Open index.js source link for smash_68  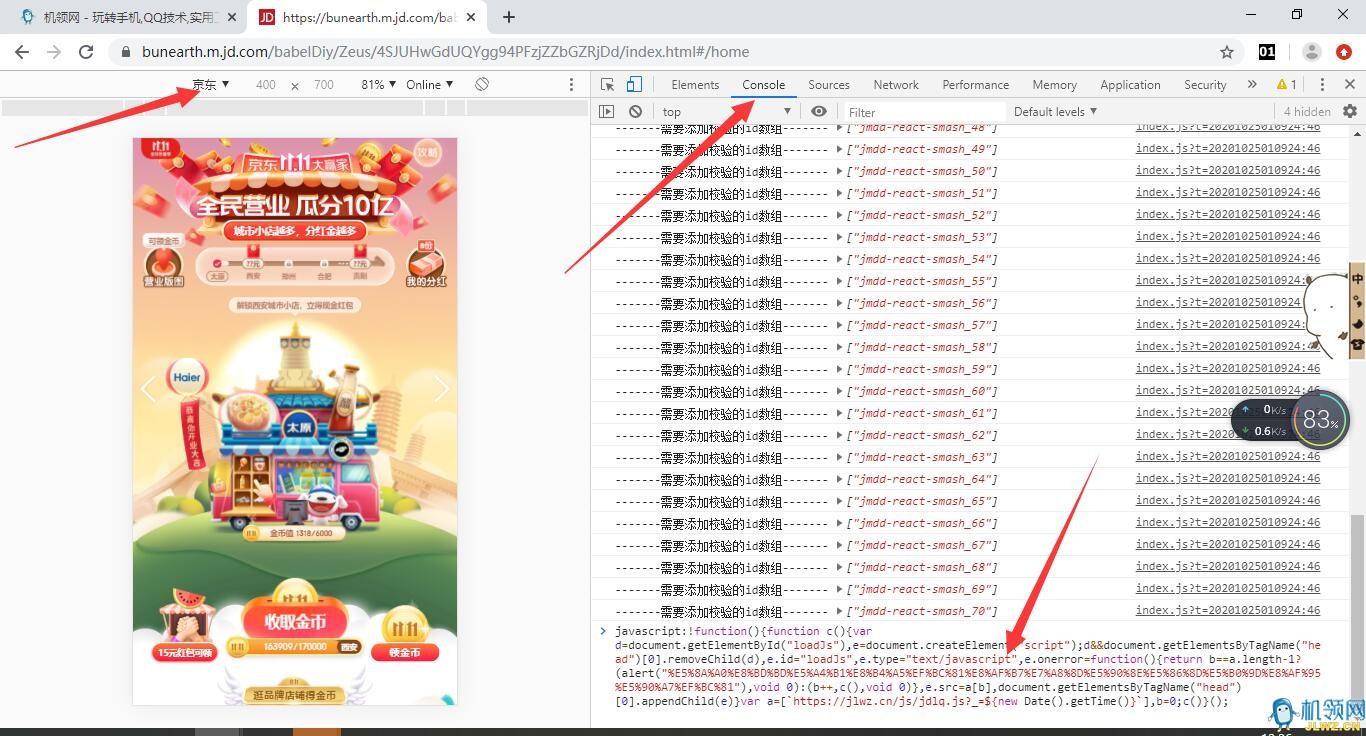[1227, 566]
